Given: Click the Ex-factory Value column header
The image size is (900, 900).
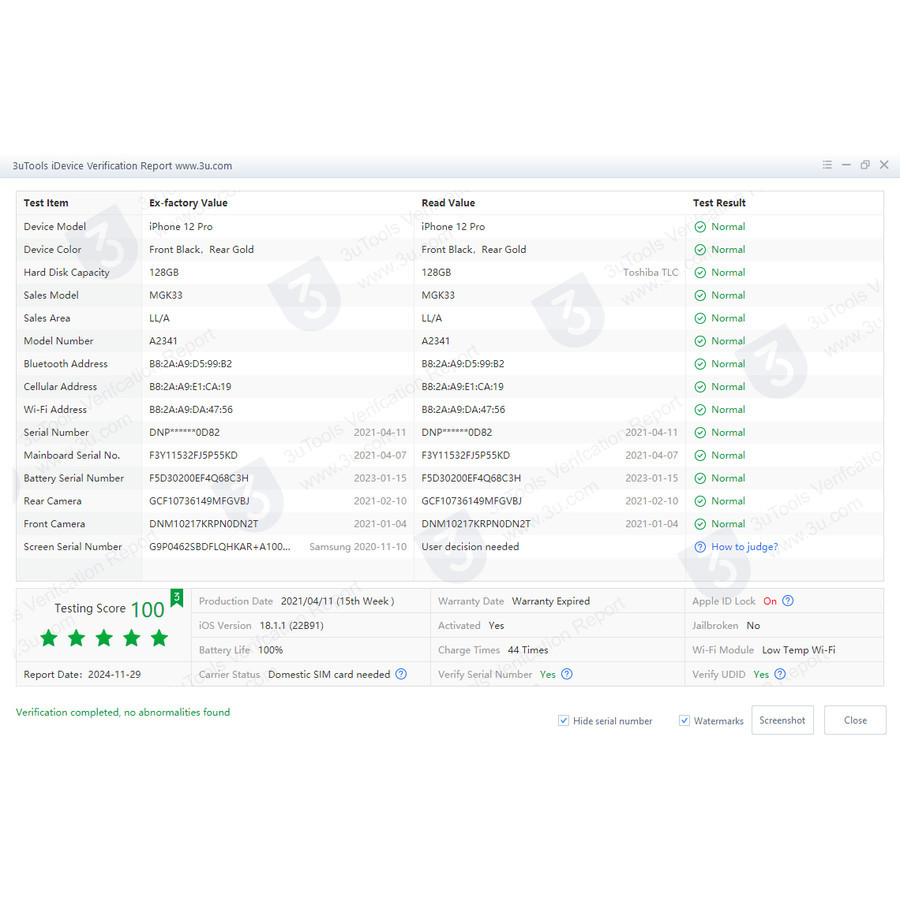Looking at the screenshot, I should tap(189, 203).
